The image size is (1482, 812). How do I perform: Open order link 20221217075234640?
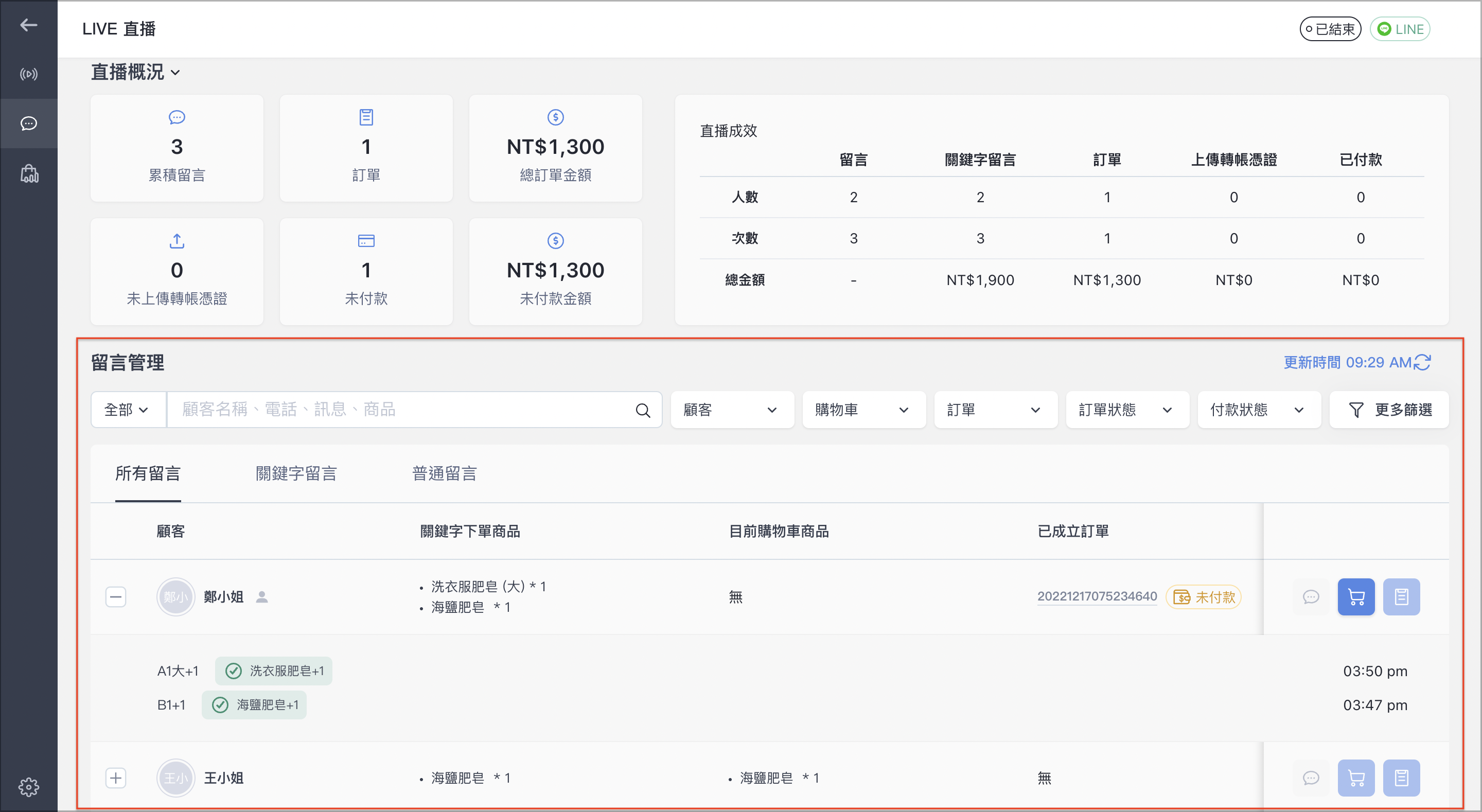click(1097, 596)
